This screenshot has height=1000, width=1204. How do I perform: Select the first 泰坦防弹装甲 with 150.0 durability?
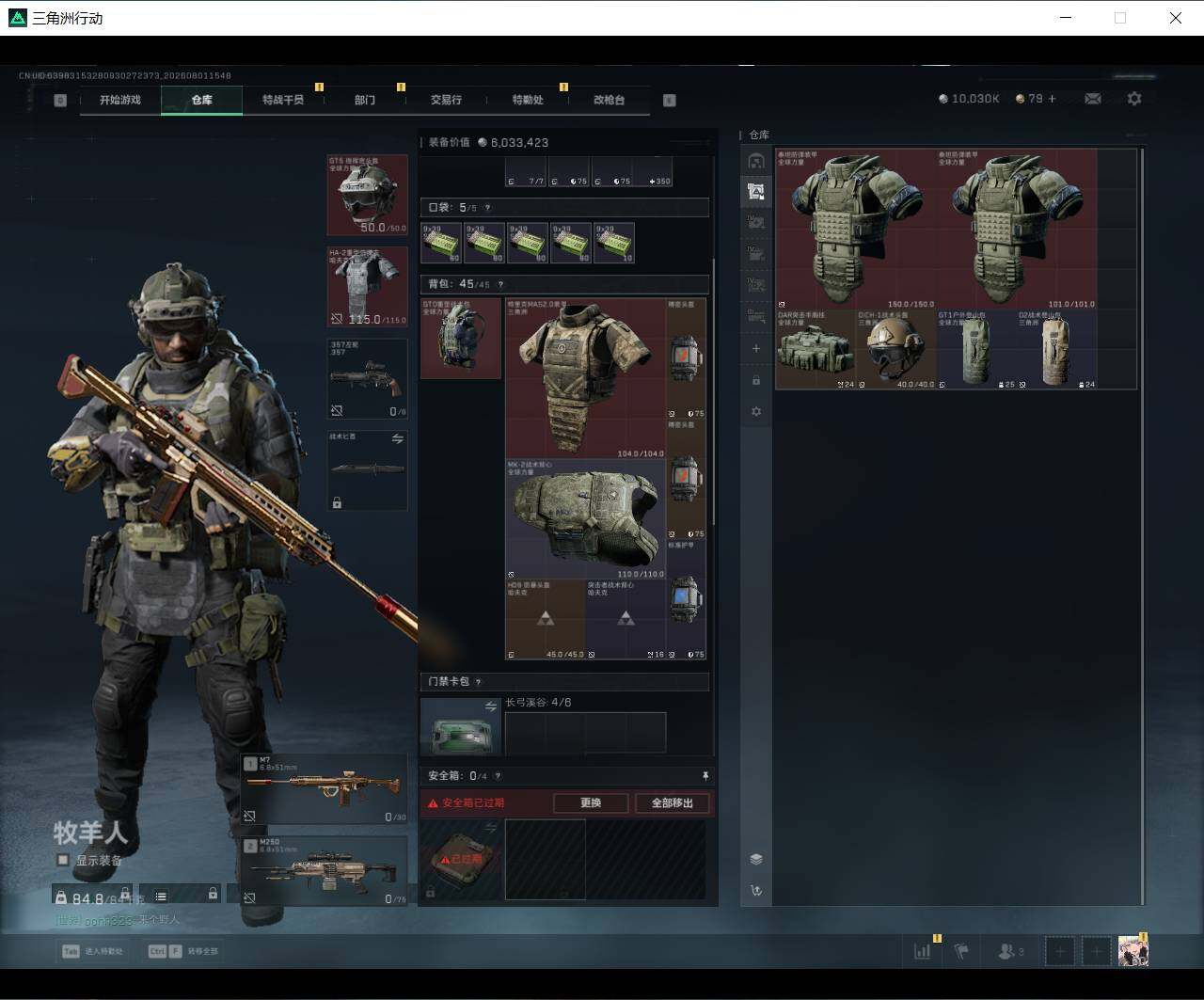pyautogui.click(x=856, y=229)
